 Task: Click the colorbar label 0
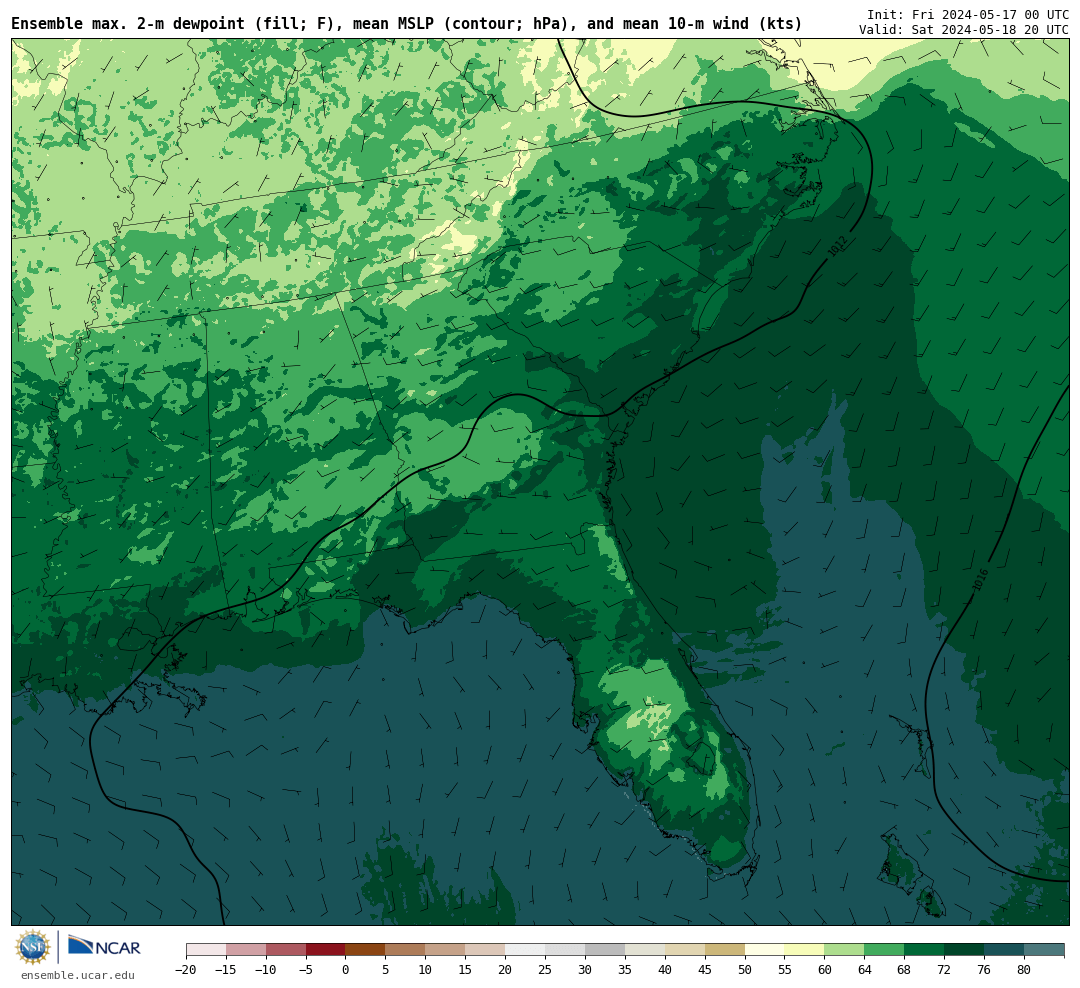(x=345, y=969)
